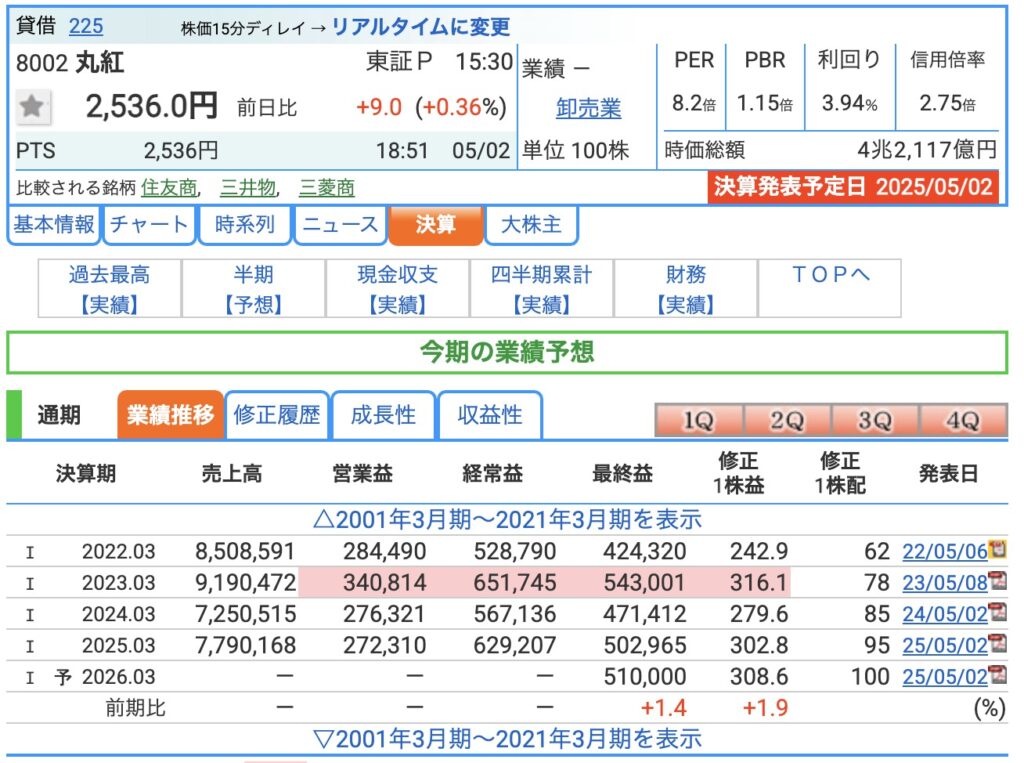Open the 25/05/02 link in the 2026.03 row

(x=944, y=677)
